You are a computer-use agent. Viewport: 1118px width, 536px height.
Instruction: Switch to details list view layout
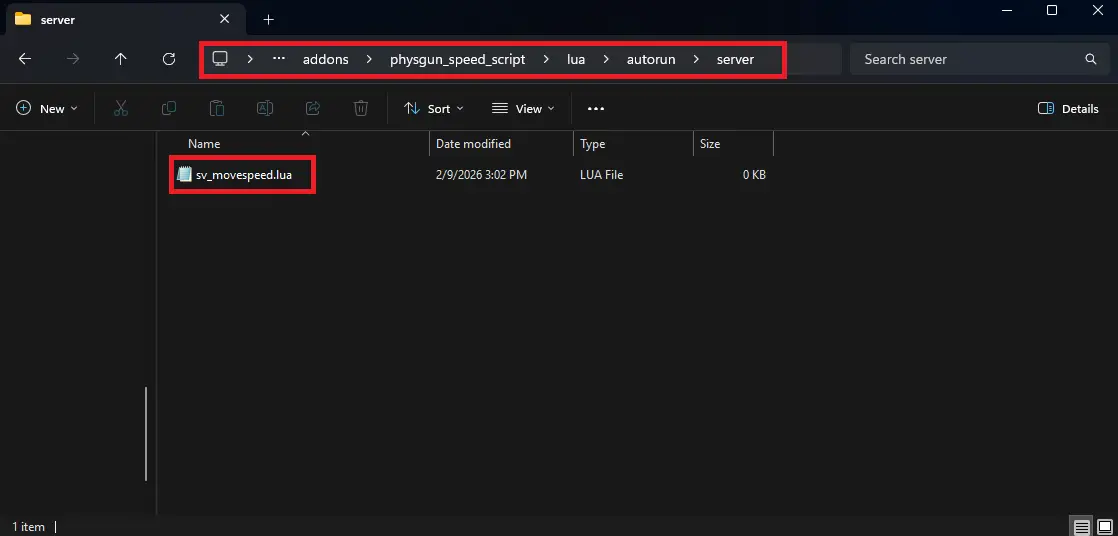[x=1081, y=526]
